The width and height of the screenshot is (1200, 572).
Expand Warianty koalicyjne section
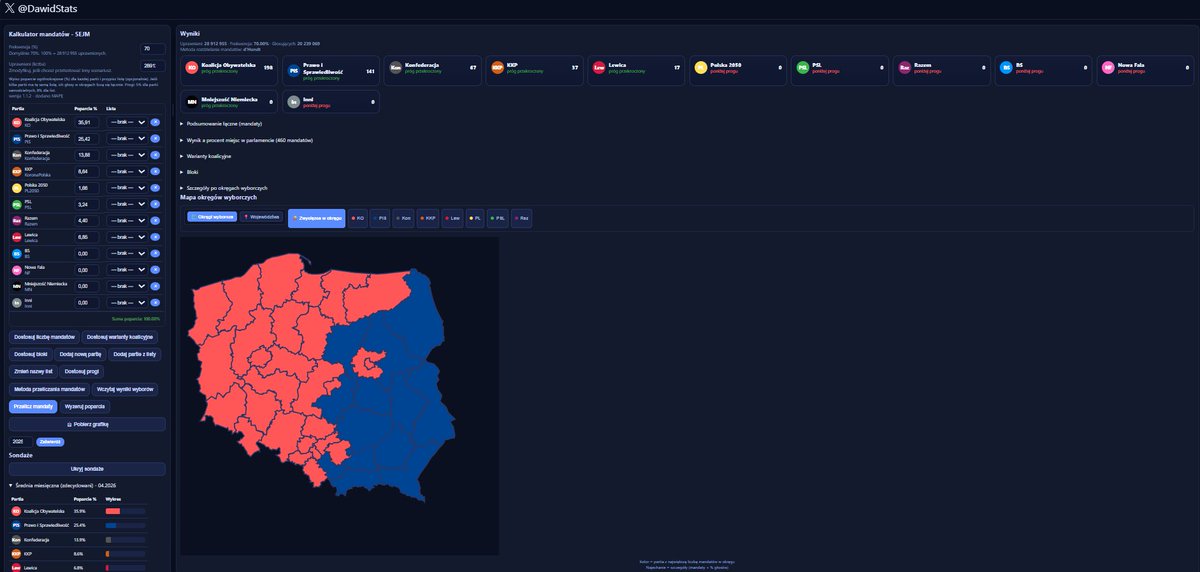click(x=206, y=156)
